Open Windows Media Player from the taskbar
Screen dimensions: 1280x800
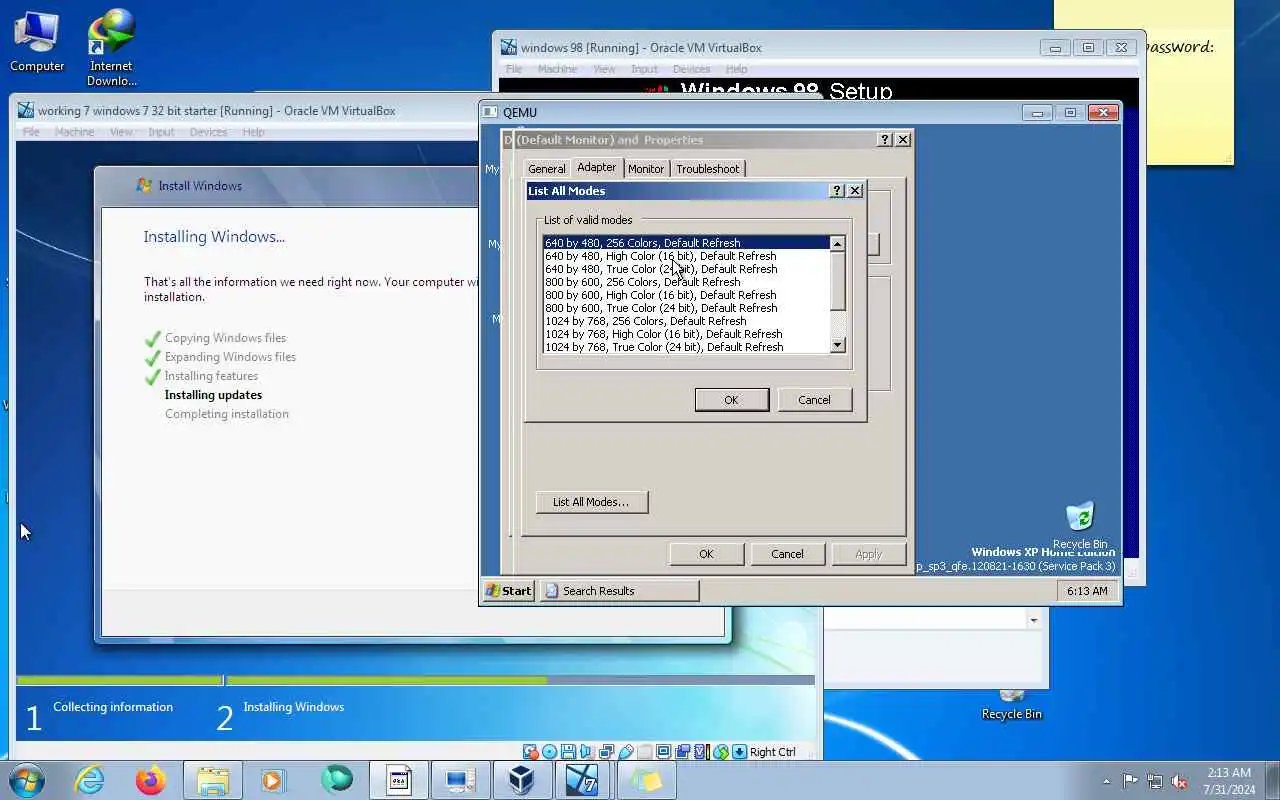[274, 780]
